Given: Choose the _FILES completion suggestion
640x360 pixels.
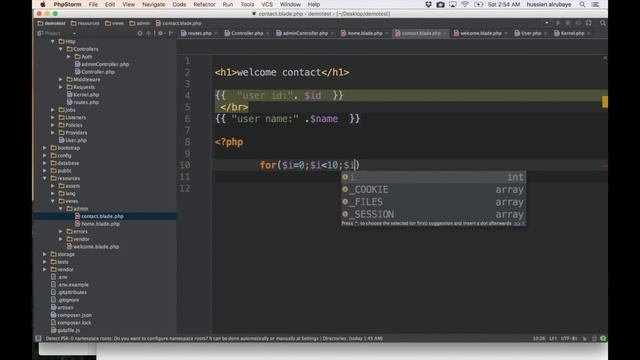Looking at the screenshot, I should 433,202.
